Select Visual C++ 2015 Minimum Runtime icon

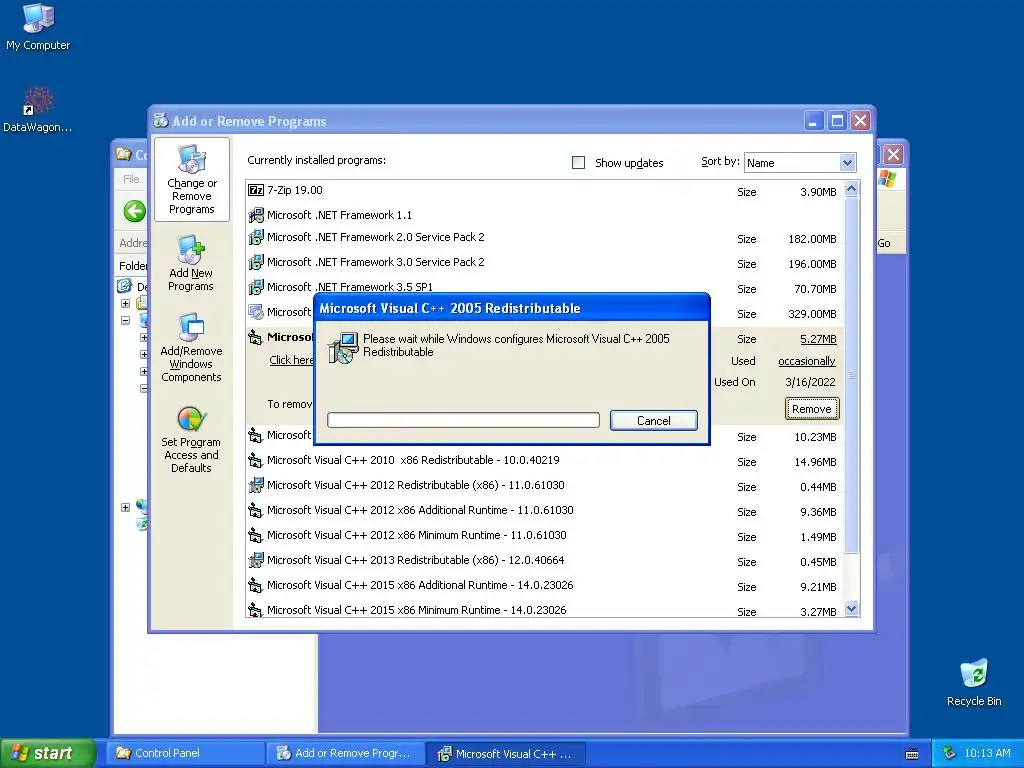(x=255, y=610)
